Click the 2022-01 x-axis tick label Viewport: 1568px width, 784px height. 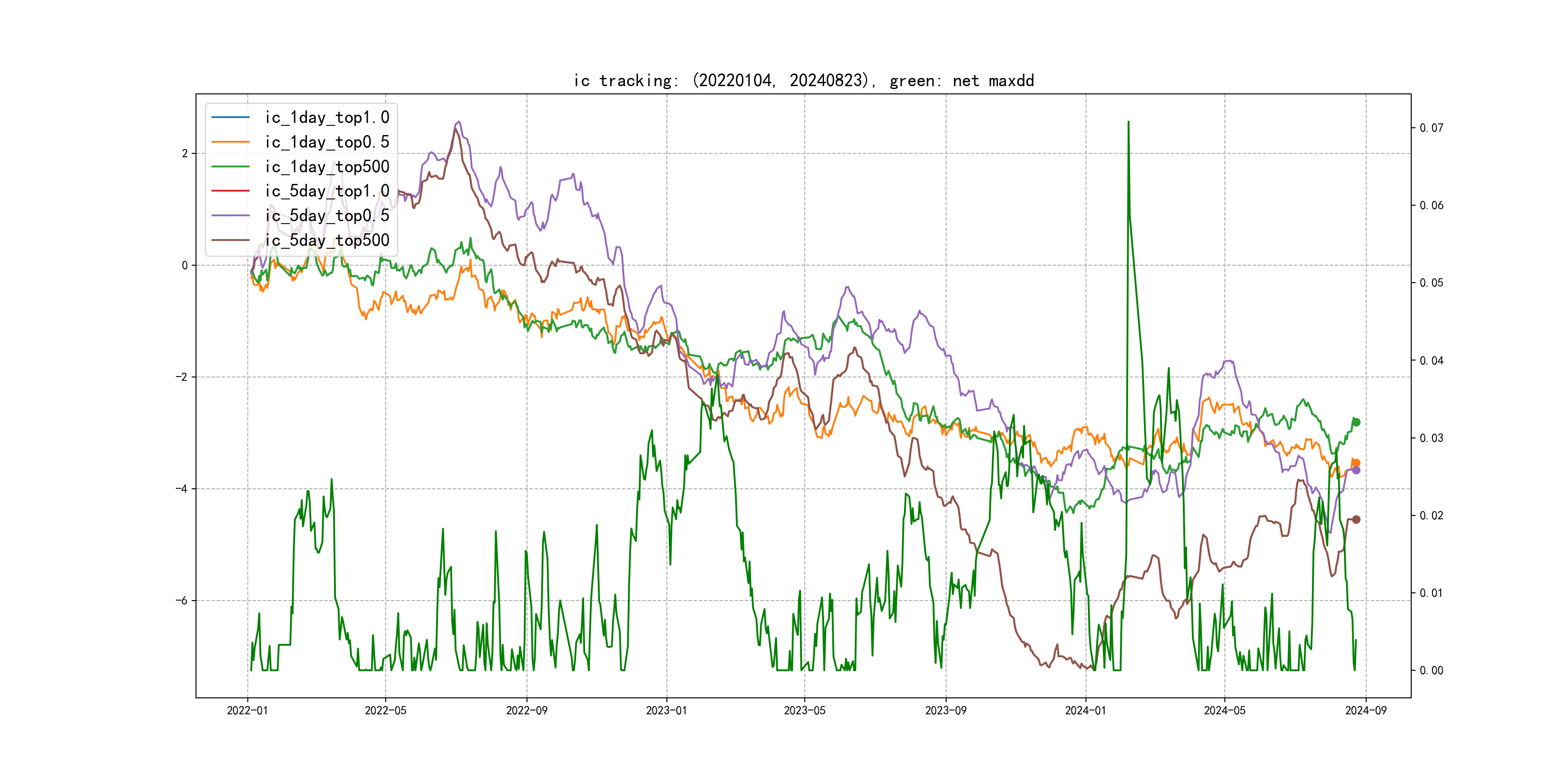tap(247, 710)
